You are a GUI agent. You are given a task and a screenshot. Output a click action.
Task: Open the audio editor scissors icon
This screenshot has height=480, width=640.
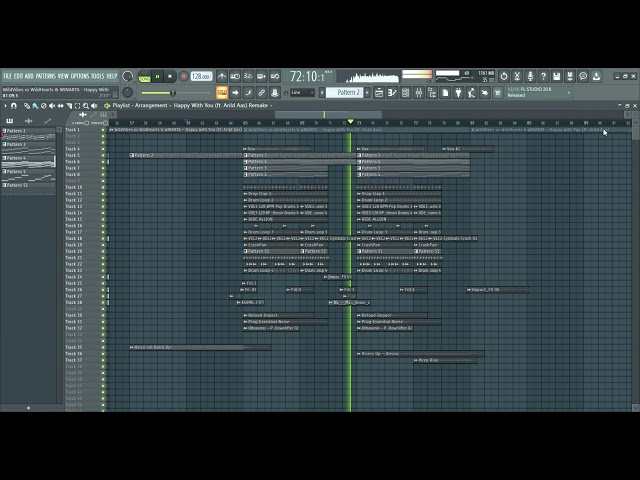(517, 76)
